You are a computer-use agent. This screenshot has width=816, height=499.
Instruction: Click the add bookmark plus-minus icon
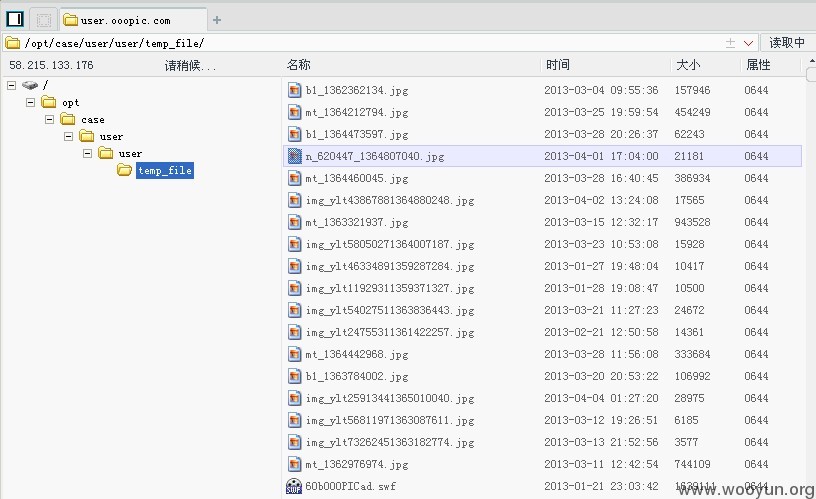(731, 43)
